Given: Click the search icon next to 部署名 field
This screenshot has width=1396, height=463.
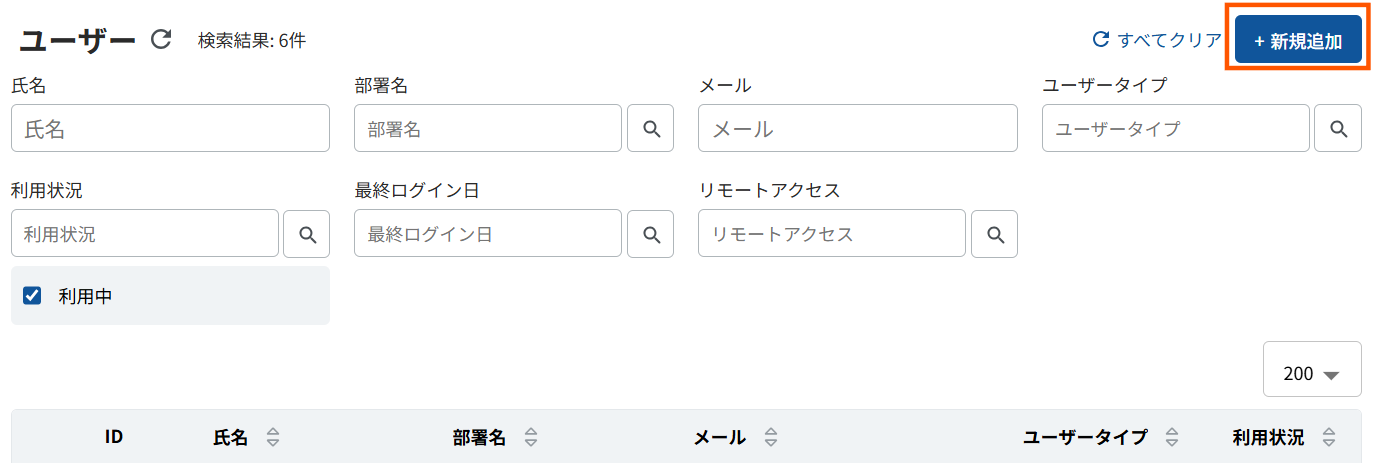Looking at the screenshot, I should 651,128.
